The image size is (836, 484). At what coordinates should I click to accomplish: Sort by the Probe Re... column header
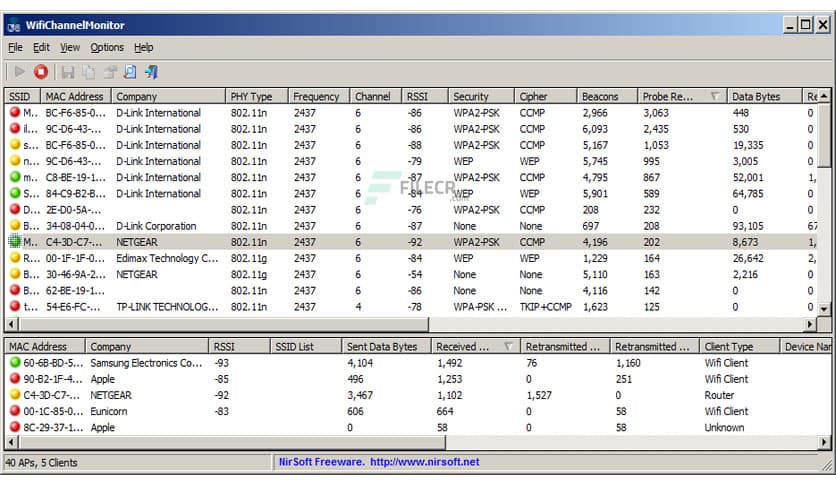[682, 96]
